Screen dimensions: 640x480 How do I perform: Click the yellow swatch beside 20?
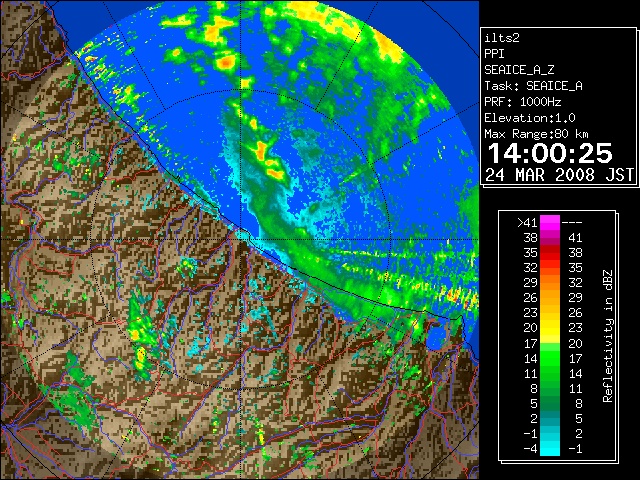click(550, 328)
